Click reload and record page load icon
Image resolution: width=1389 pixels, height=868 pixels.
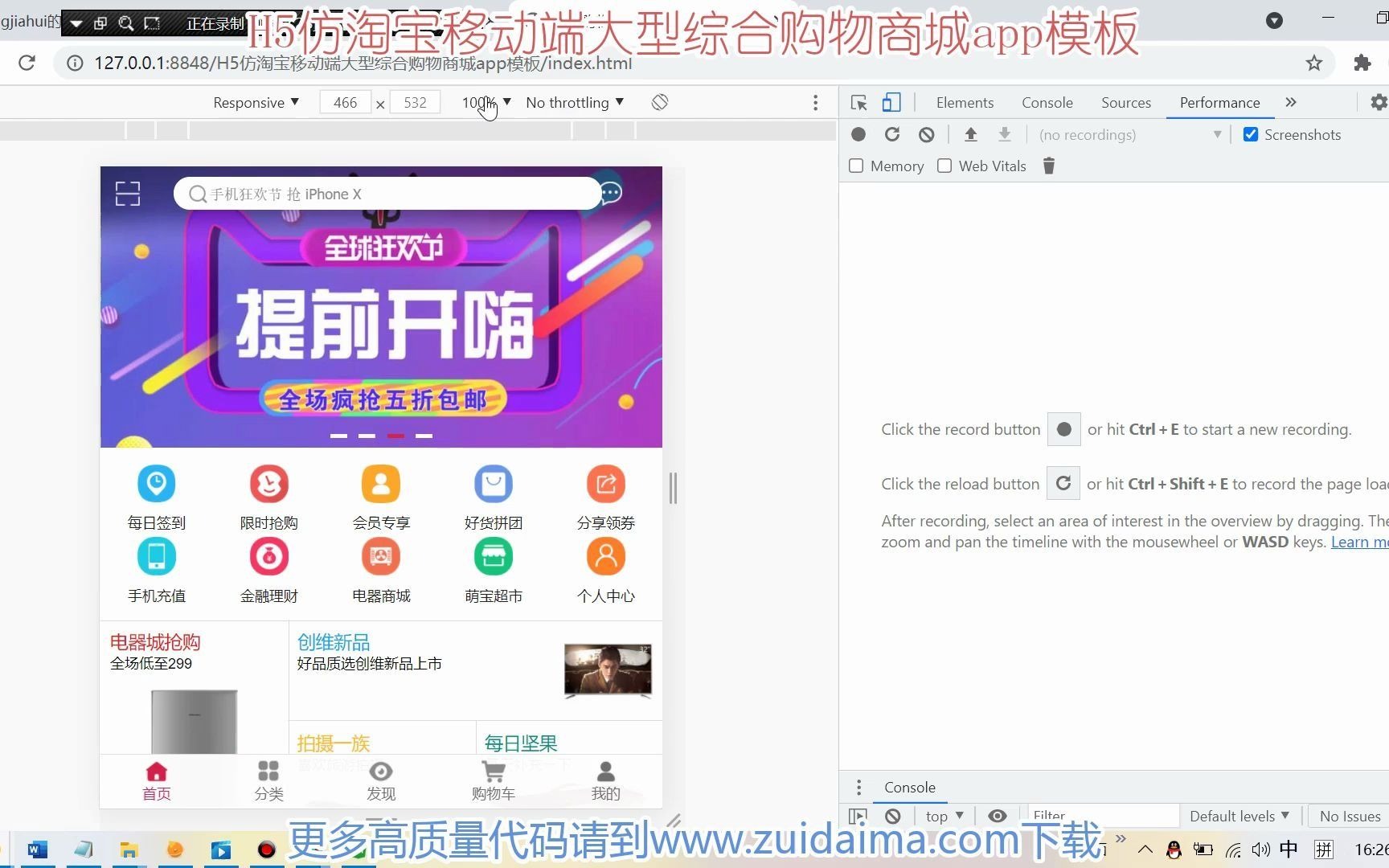(892, 134)
